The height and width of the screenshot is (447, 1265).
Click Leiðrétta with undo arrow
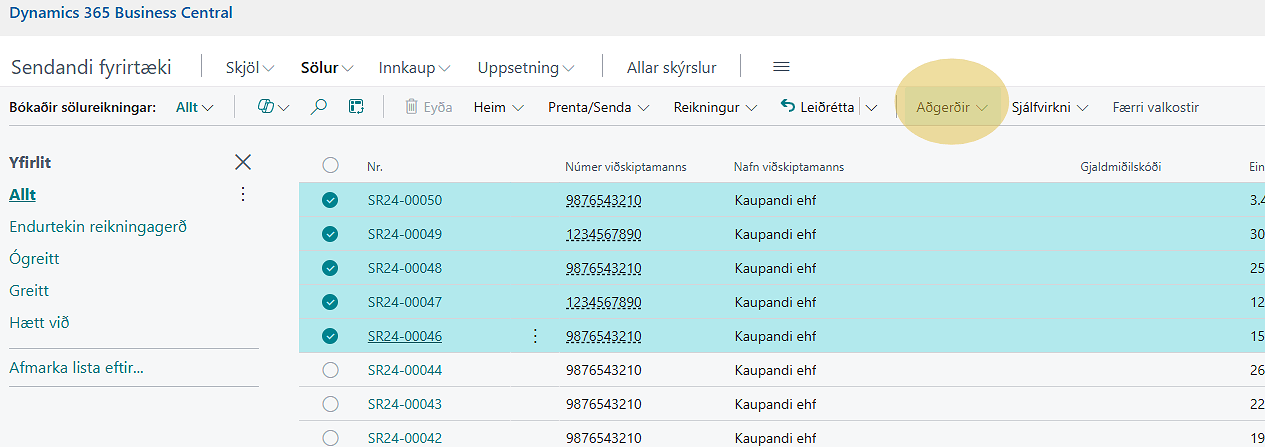click(x=817, y=107)
